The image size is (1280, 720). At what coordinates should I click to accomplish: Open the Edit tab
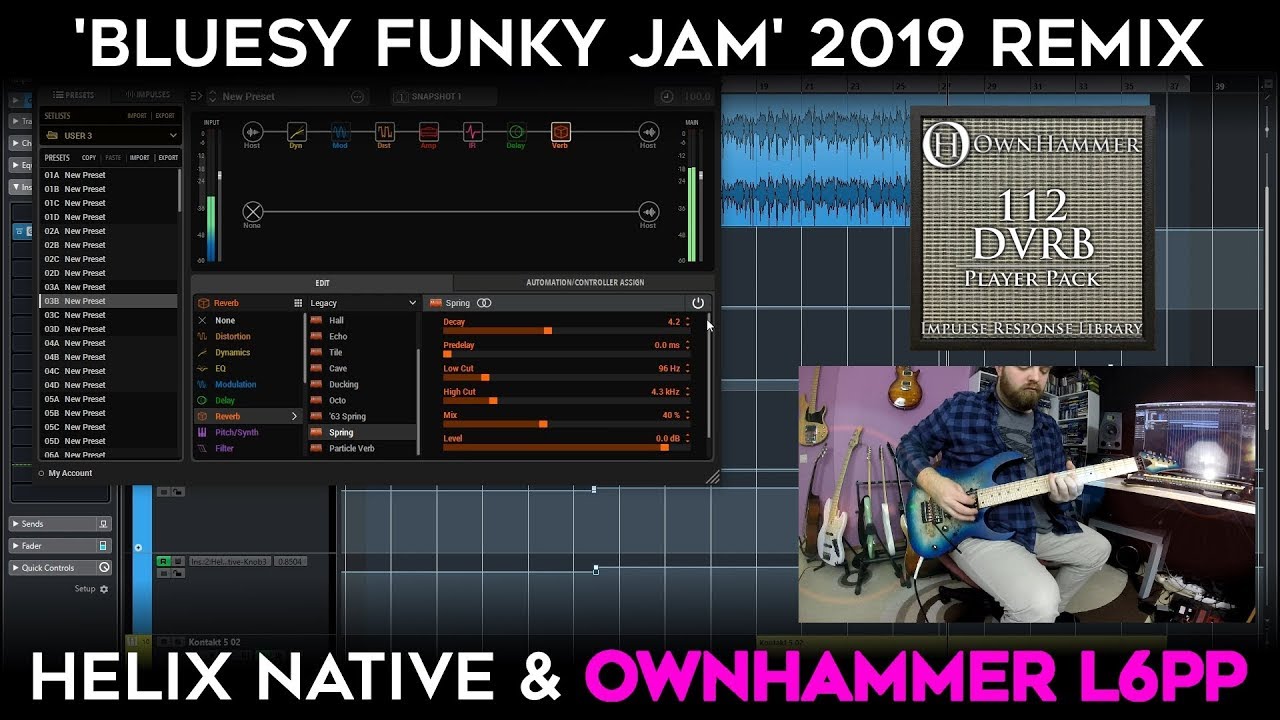(x=322, y=283)
